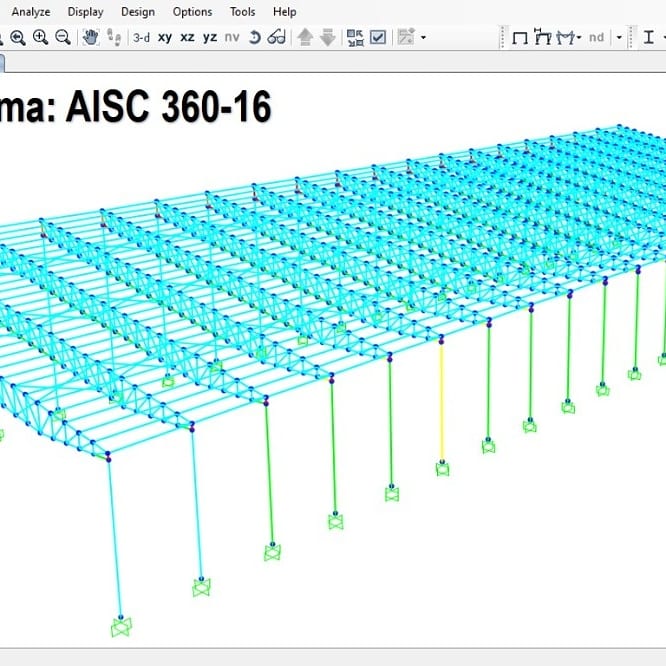Viewport: 666px width, 666px height.
Task: Click the grayed assign-to-group icon
Action: pos(406,37)
